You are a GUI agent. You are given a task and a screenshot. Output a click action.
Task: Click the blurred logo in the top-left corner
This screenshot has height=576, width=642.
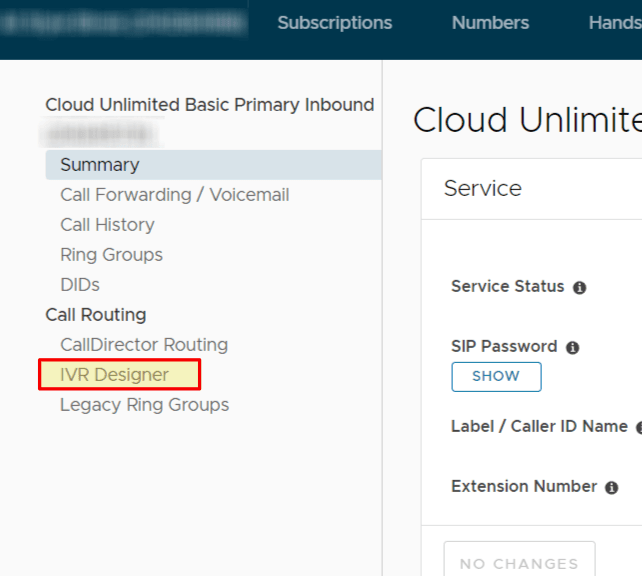click(x=125, y=23)
